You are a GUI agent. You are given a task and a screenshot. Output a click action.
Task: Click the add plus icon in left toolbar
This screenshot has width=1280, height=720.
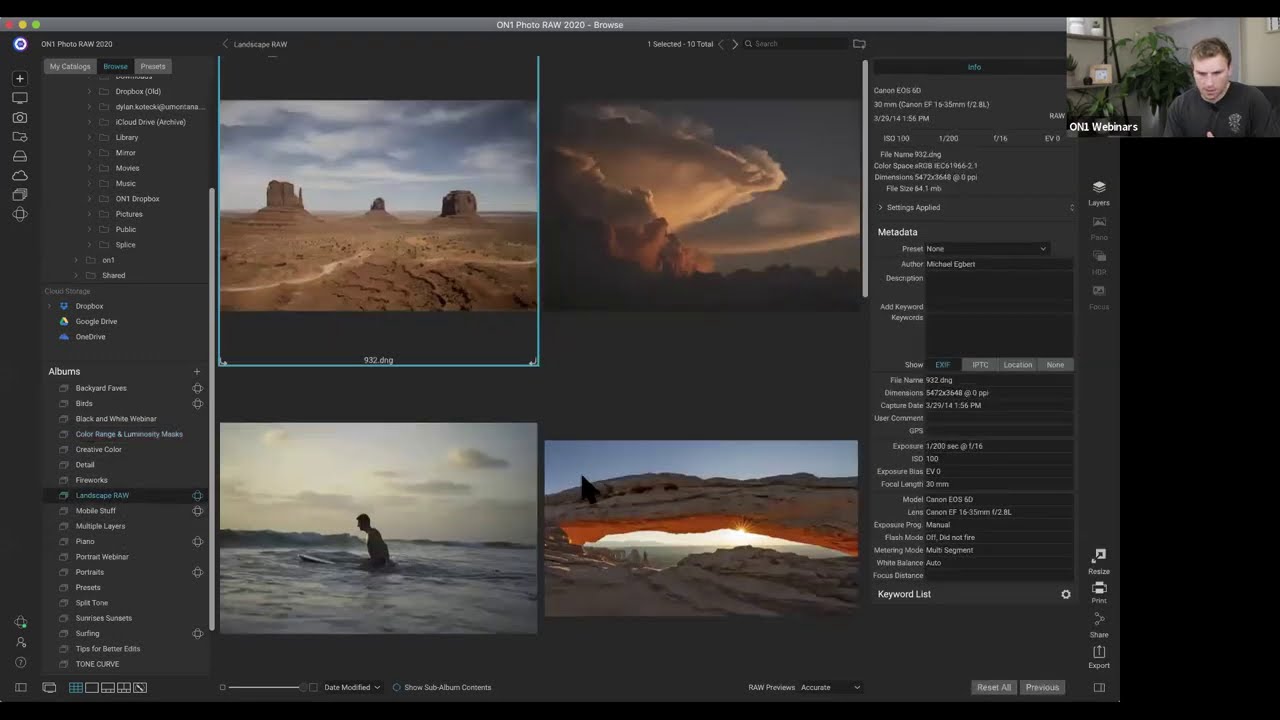click(20, 78)
